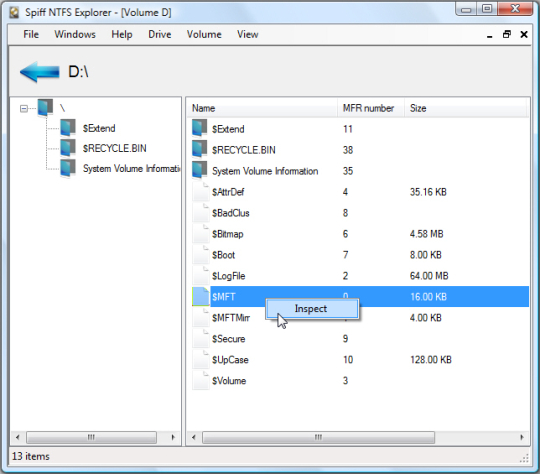Viewport: 540px width, 474px height.
Task: Select the $BadClus file name
Action: click(x=230, y=213)
